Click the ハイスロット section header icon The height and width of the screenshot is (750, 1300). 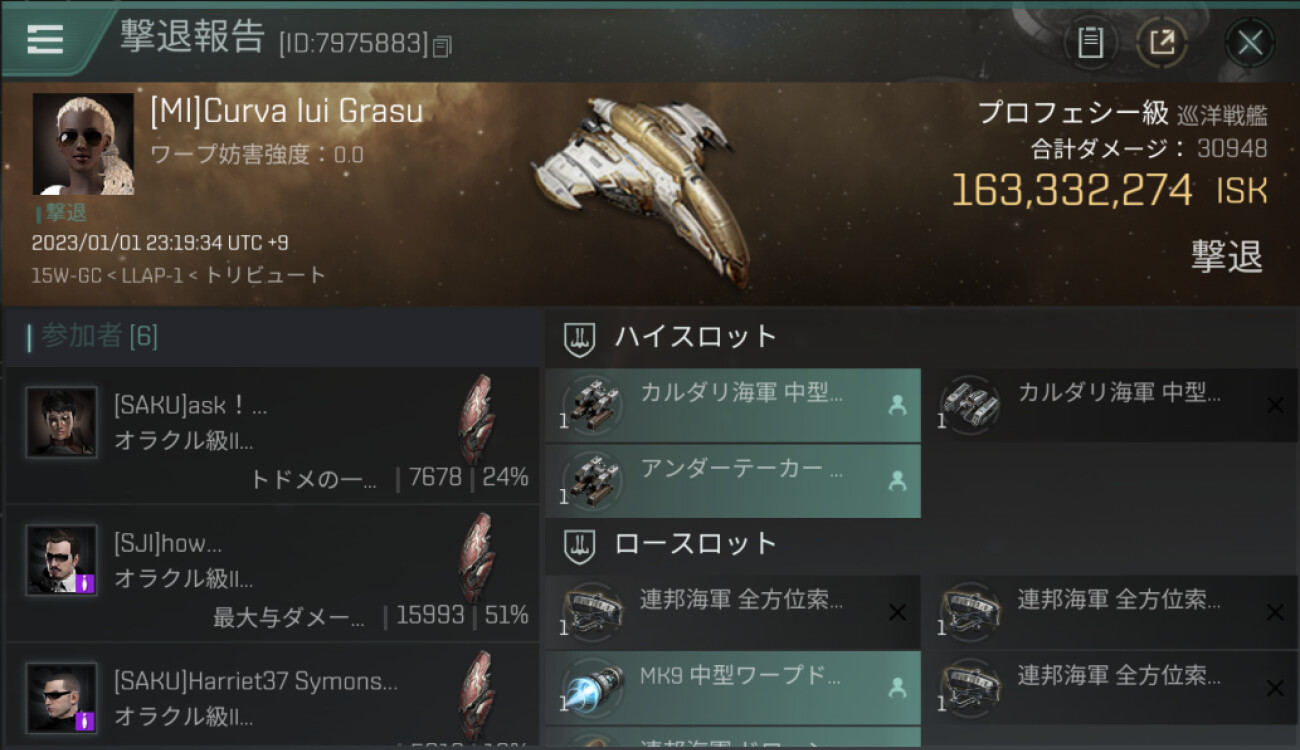(x=579, y=337)
